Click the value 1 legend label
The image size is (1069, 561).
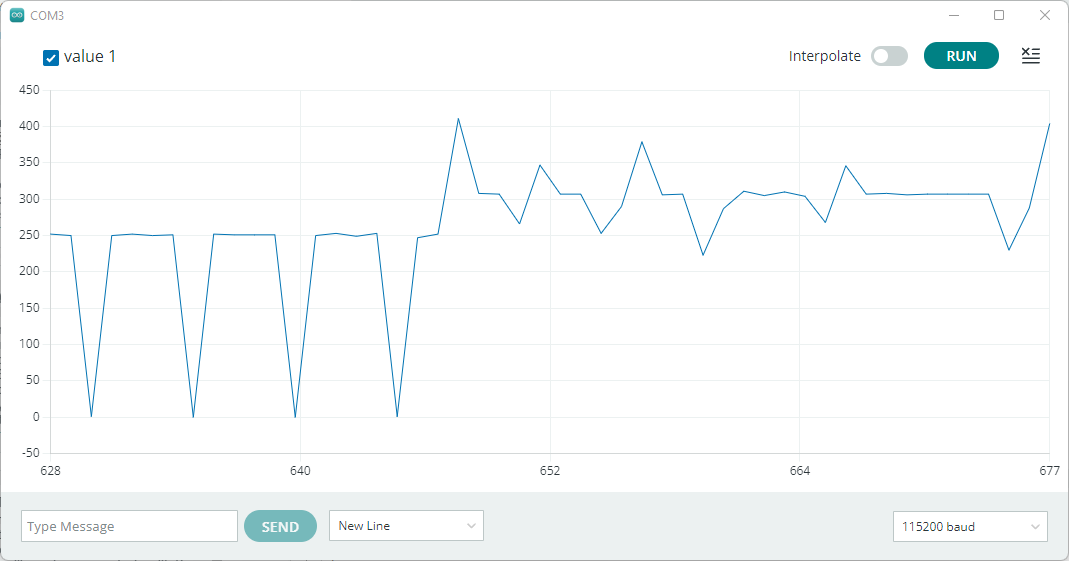coord(89,57)
